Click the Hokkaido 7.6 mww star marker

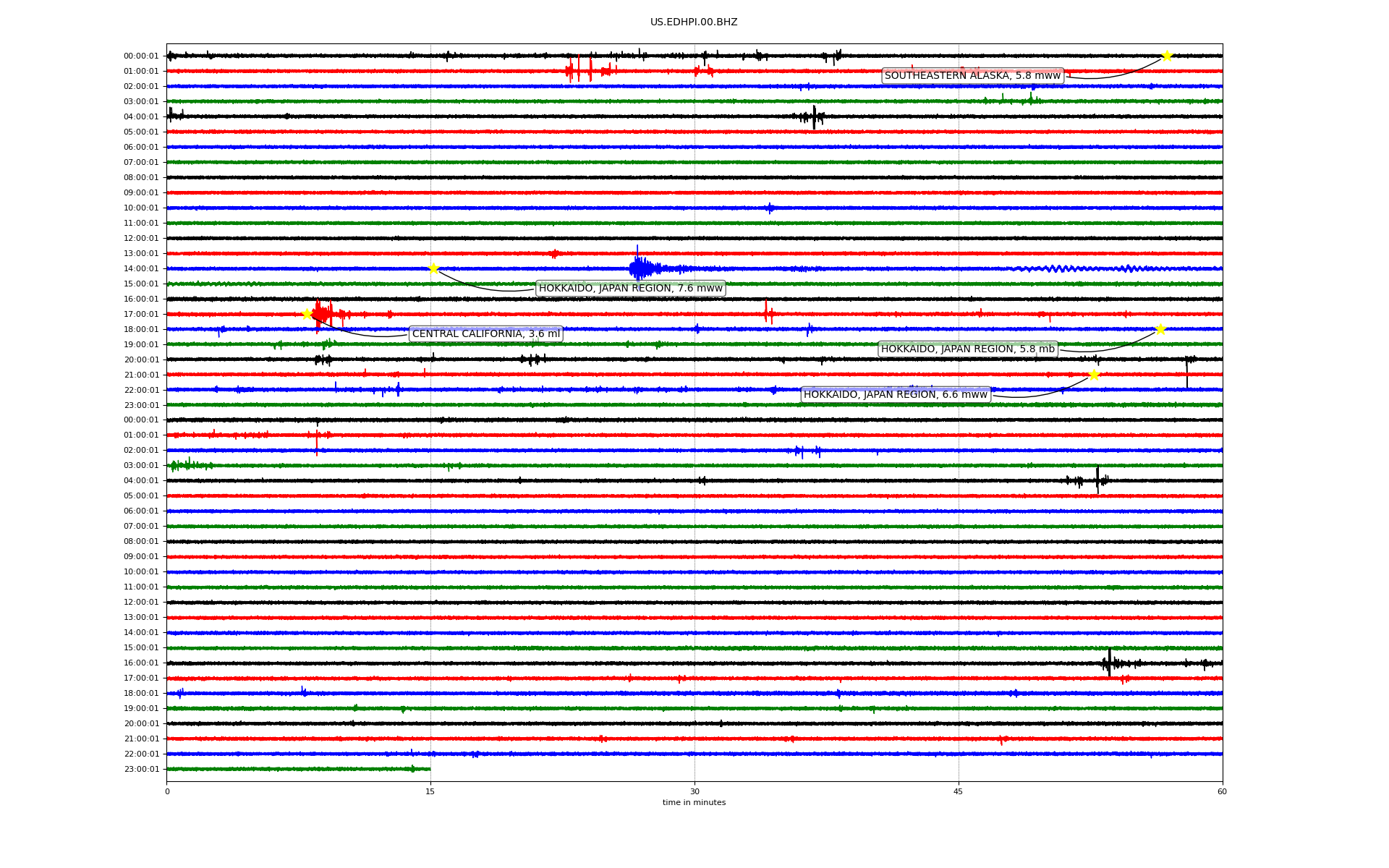(x=433, y=268)
